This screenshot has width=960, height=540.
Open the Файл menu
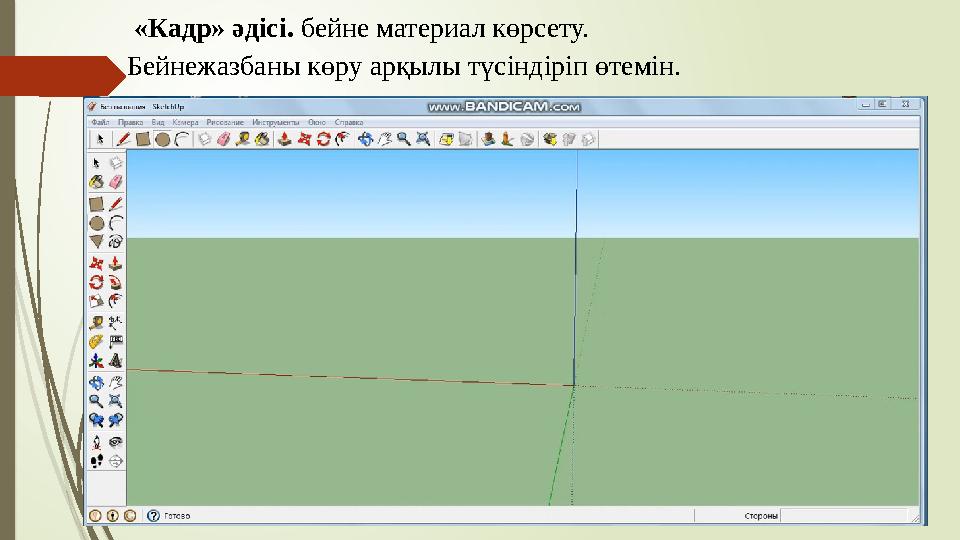pyautogui.click(x=100, y=122)
